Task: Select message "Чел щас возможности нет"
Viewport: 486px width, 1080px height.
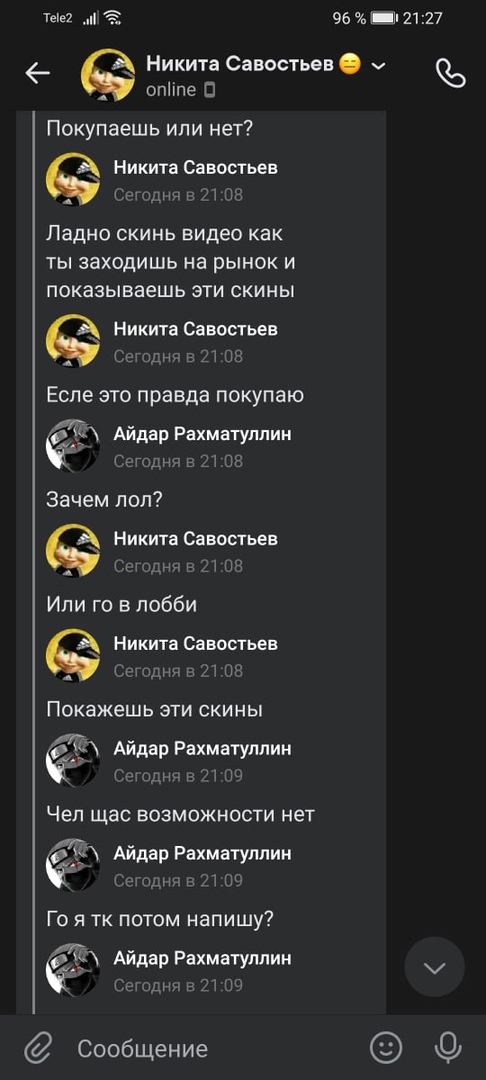Action: [180, 814]
